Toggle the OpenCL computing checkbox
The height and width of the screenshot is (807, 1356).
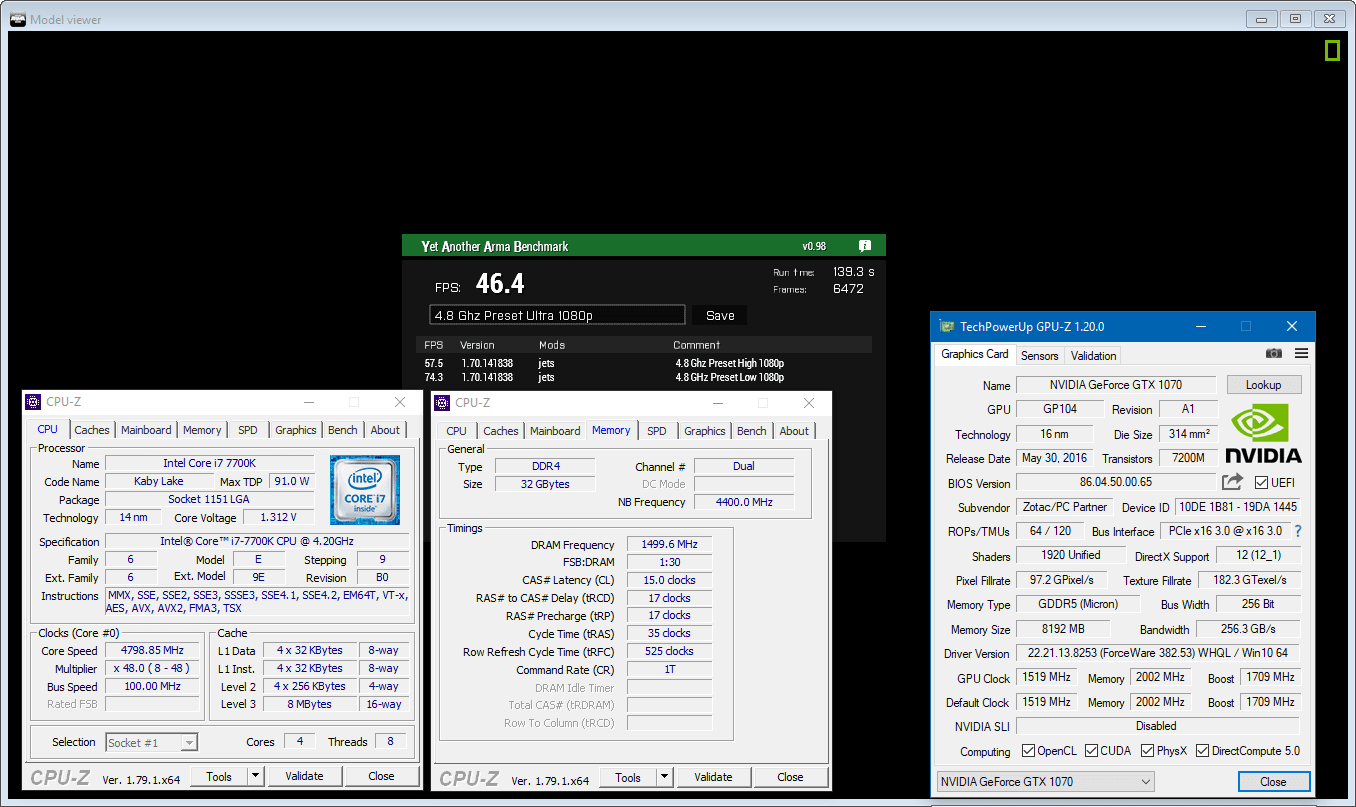click(x=1028, y=751)
